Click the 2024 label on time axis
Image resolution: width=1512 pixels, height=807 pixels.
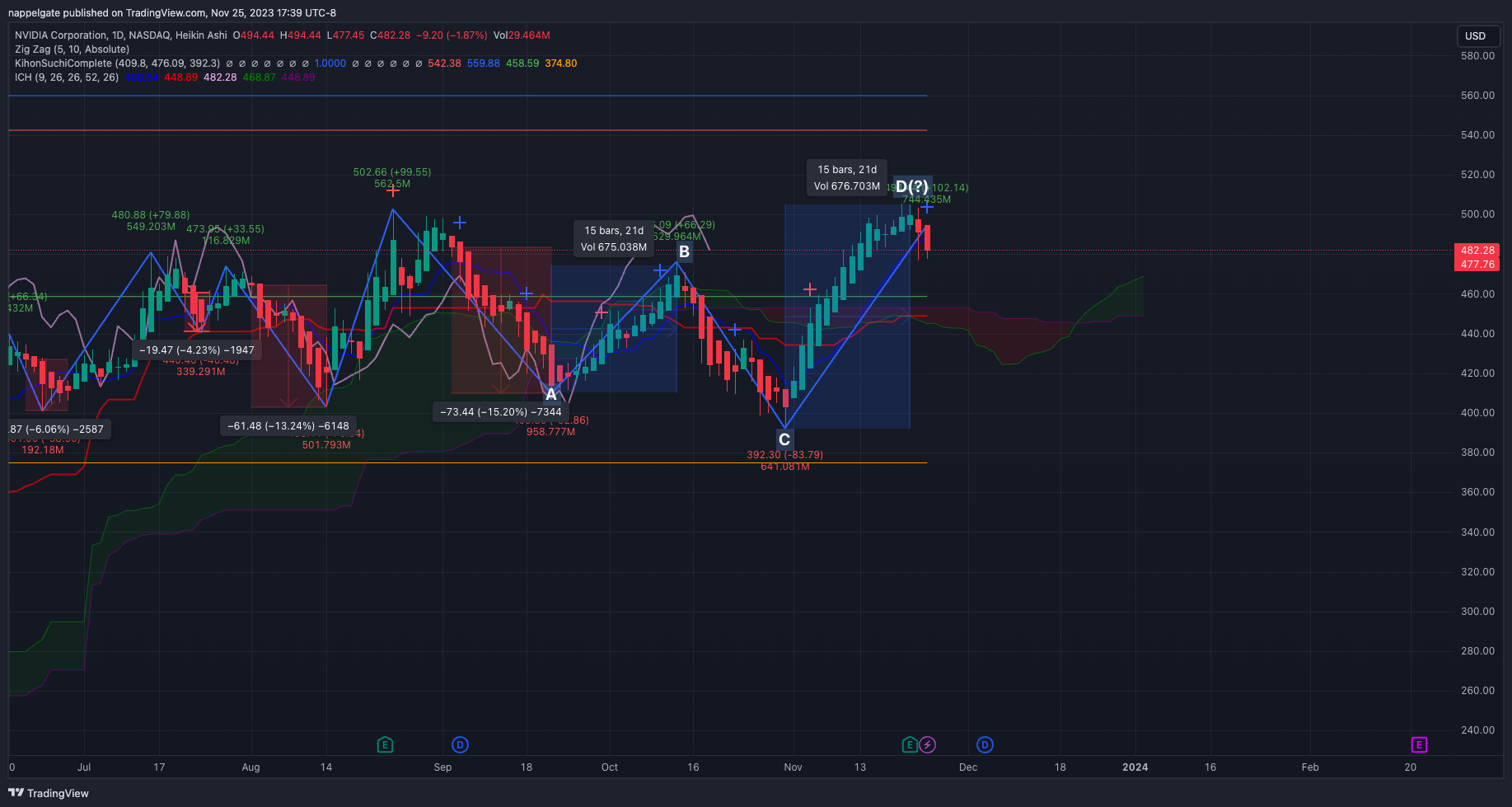1135,767
